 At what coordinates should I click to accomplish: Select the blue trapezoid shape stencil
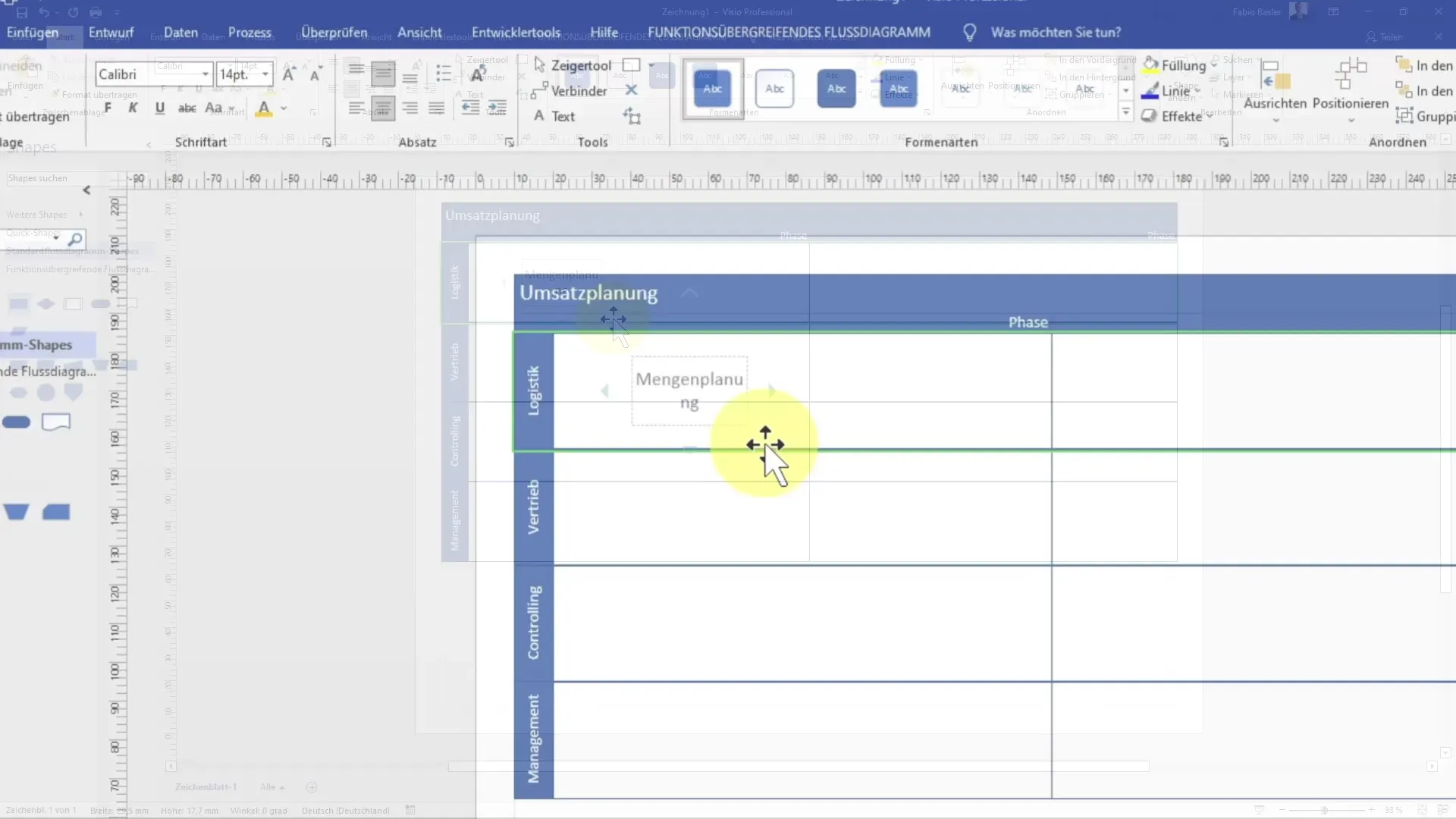pos(16,513)
